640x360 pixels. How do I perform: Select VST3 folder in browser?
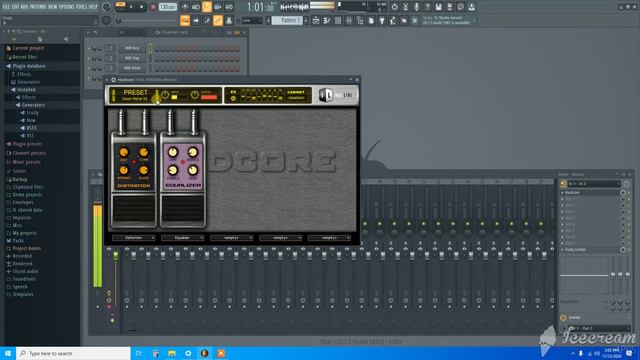31,128
